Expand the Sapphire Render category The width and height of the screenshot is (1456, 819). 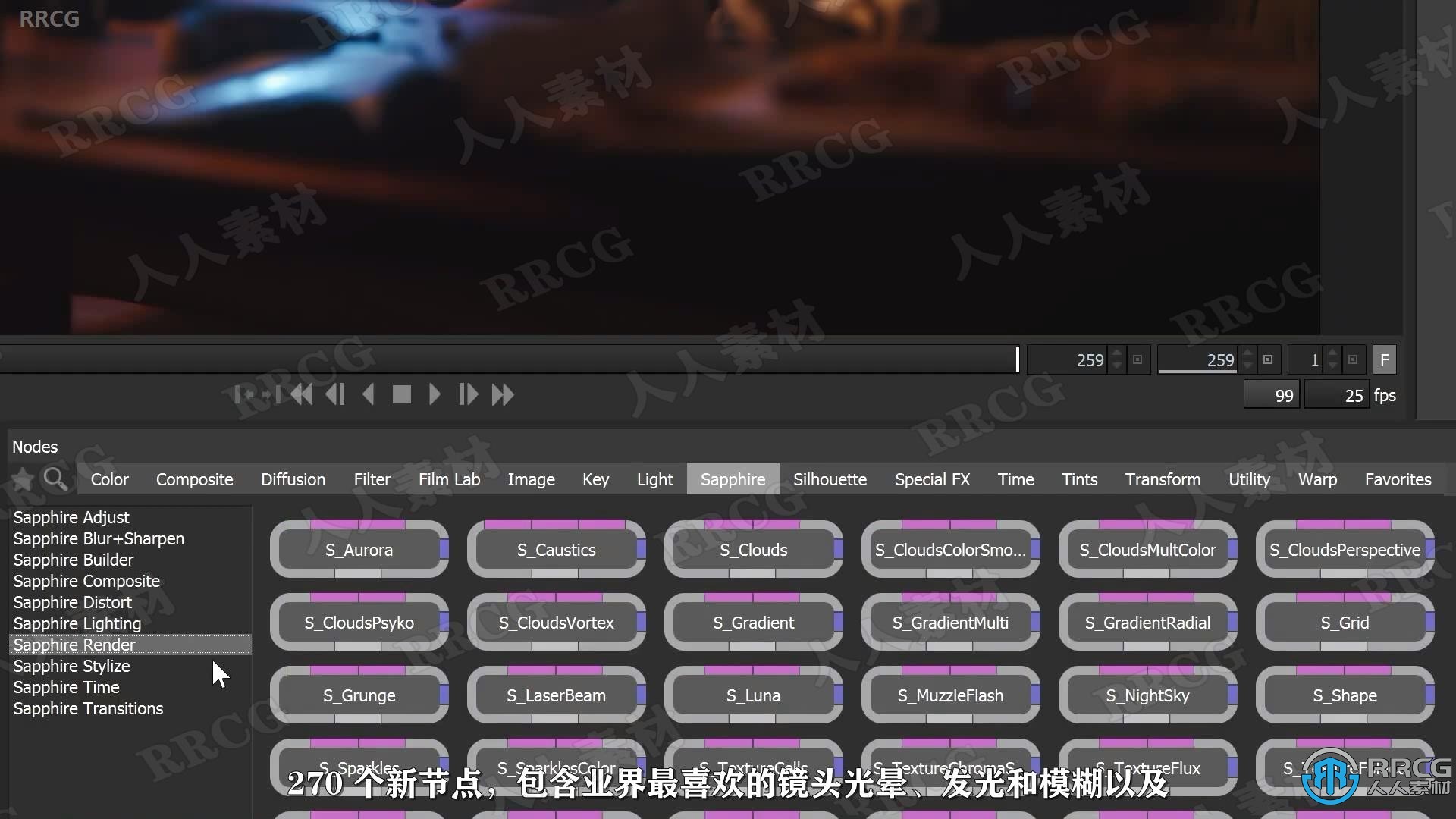(74, 644)
